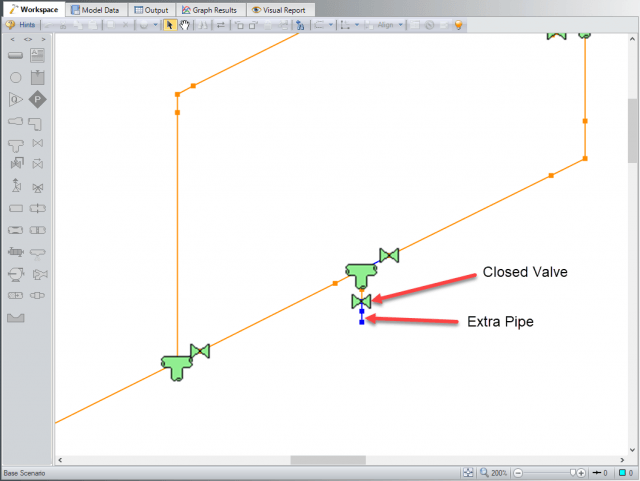The width and height of the screenshot is (640, 481).
Task: Pick the Reservoir junction icon
Action: tap(38, 77)
